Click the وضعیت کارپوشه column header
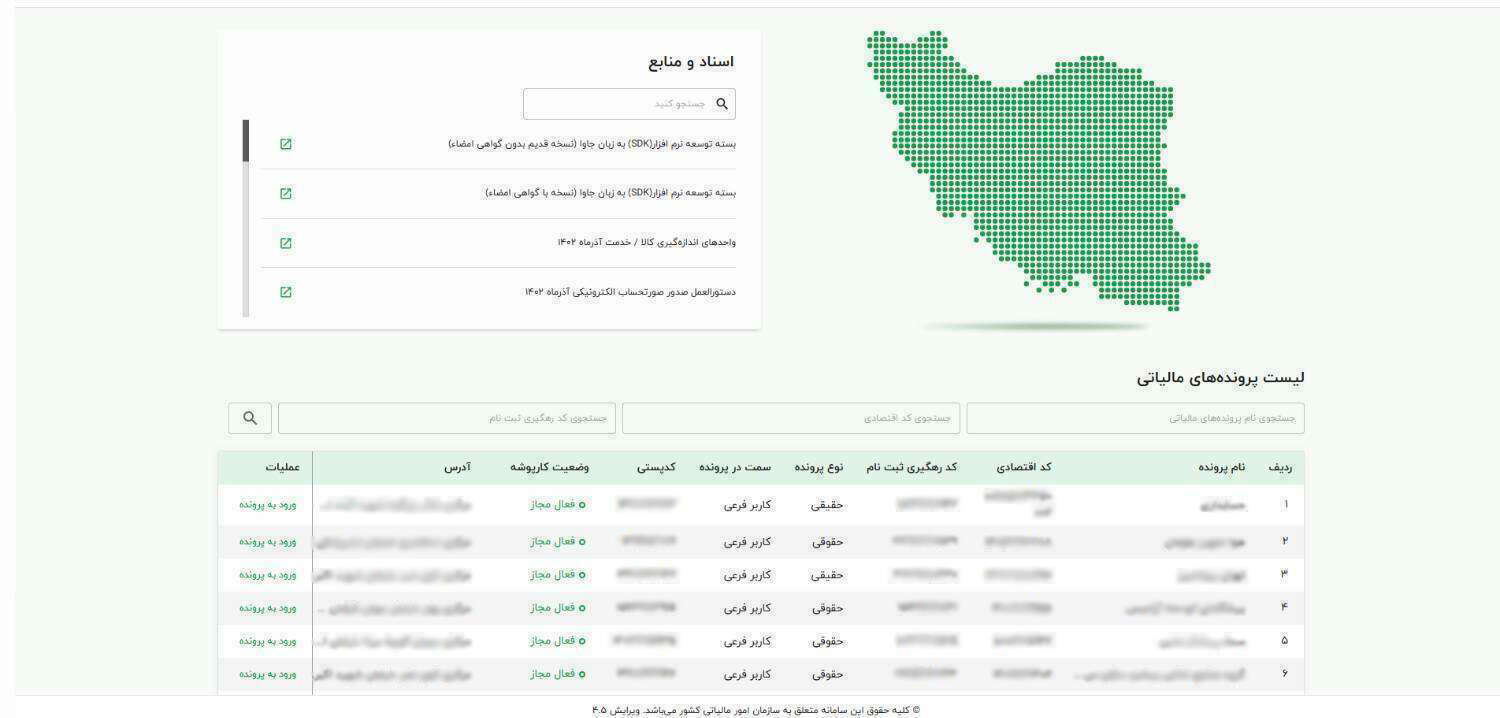 click(550, 467)
